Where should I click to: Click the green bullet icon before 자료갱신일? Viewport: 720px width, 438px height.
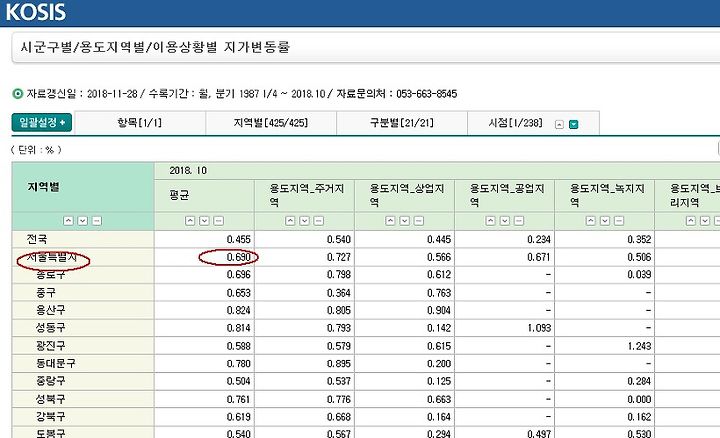click(x=17, y=94)
